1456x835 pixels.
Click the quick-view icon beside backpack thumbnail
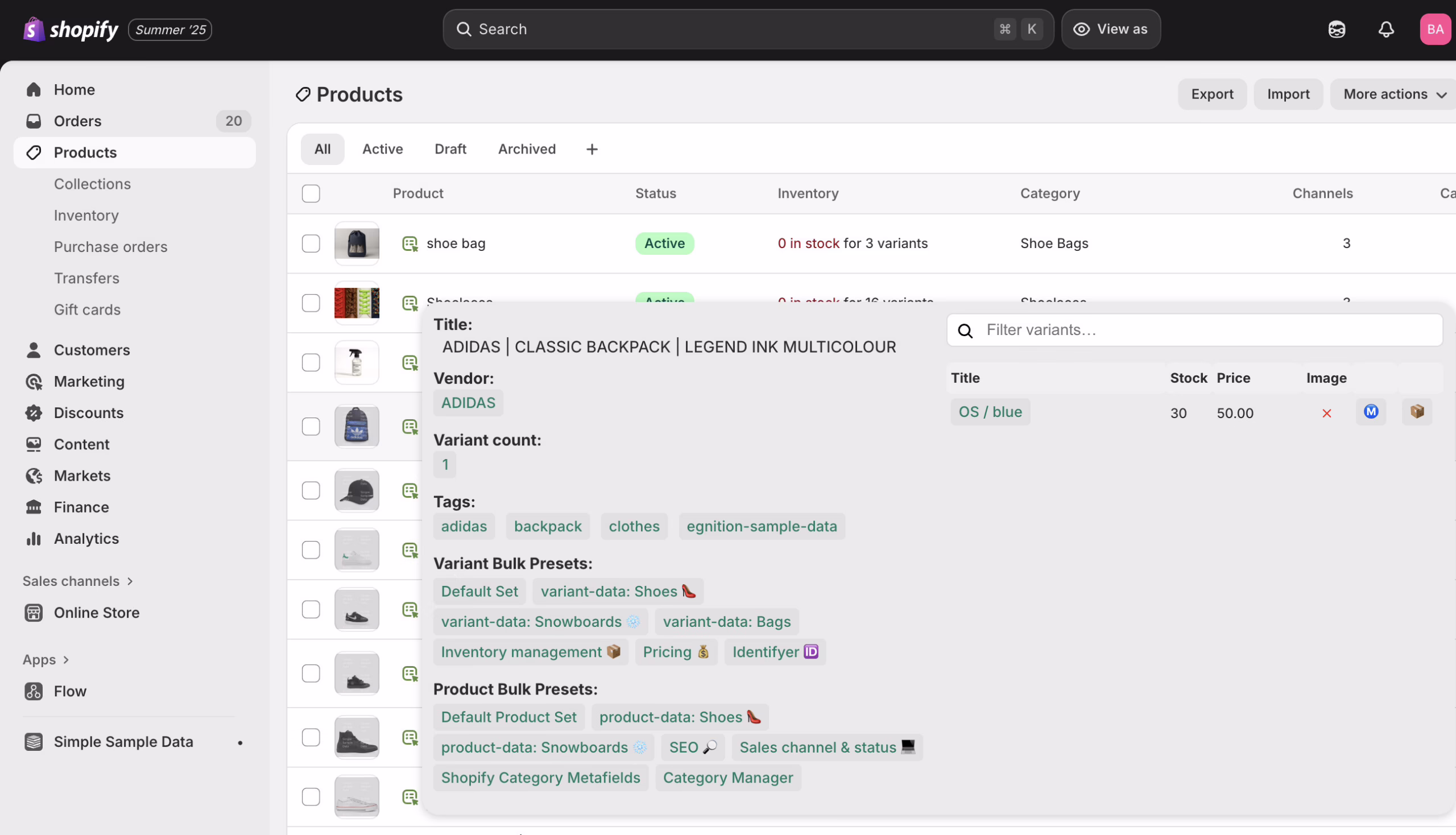pos(410,427)
